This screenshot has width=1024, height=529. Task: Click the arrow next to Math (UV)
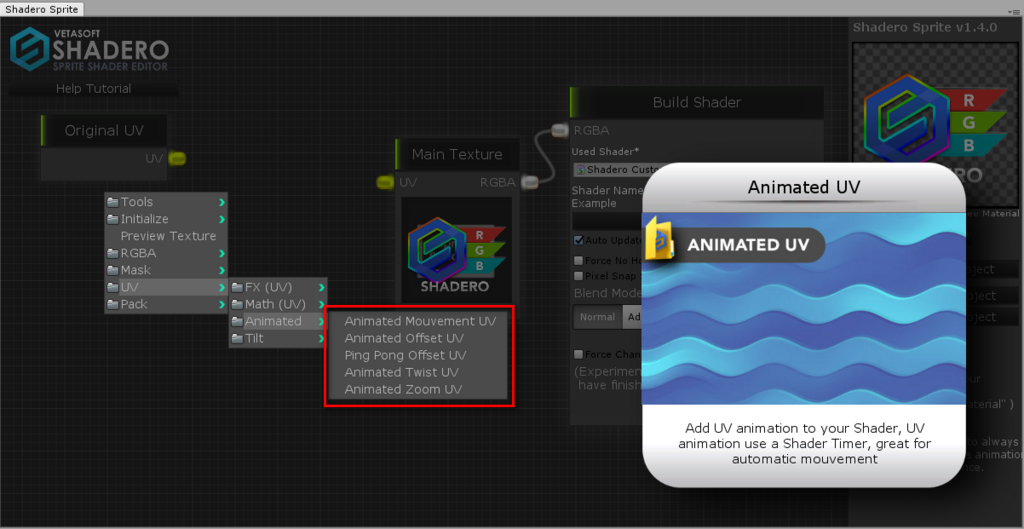(x=321, y=304)
